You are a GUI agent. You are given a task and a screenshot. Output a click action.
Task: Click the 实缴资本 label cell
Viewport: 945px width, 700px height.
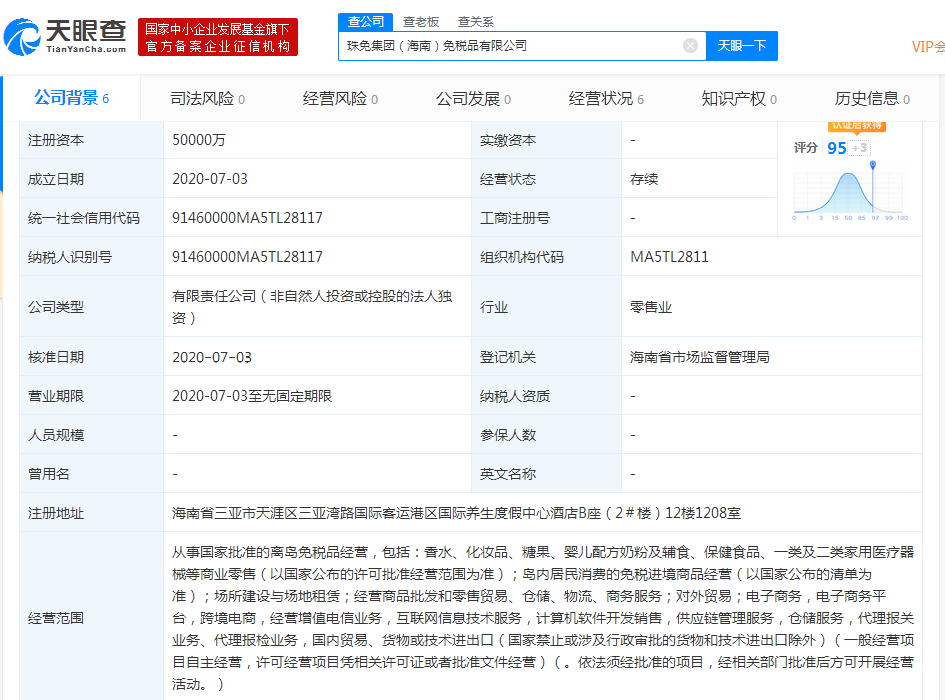tap(546, 140)
